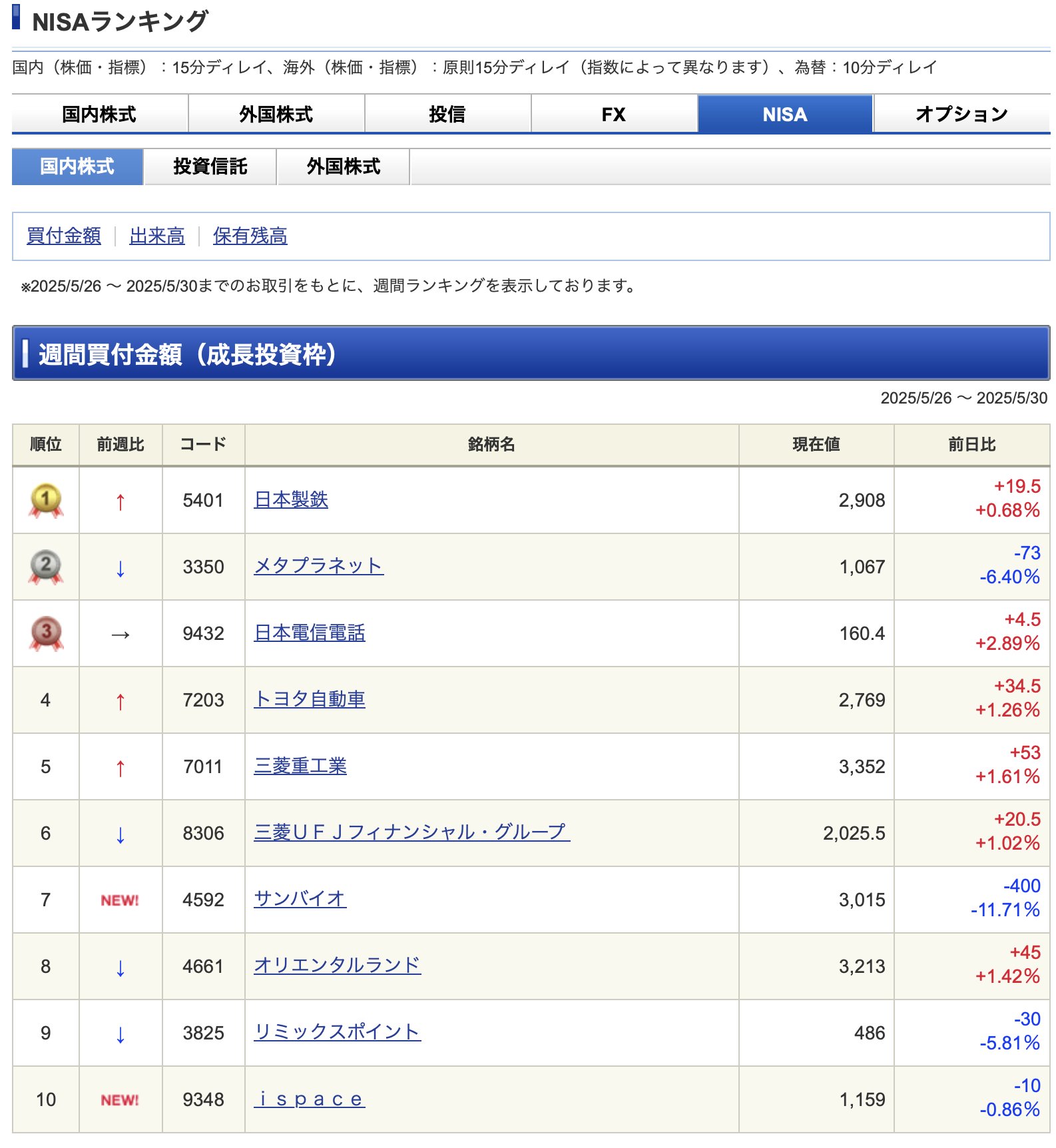The height and width of the screenshot is (1148, 1056).
Task: Open the ispace stock link
Action: pyautogui.click(x=310, y=1099)
